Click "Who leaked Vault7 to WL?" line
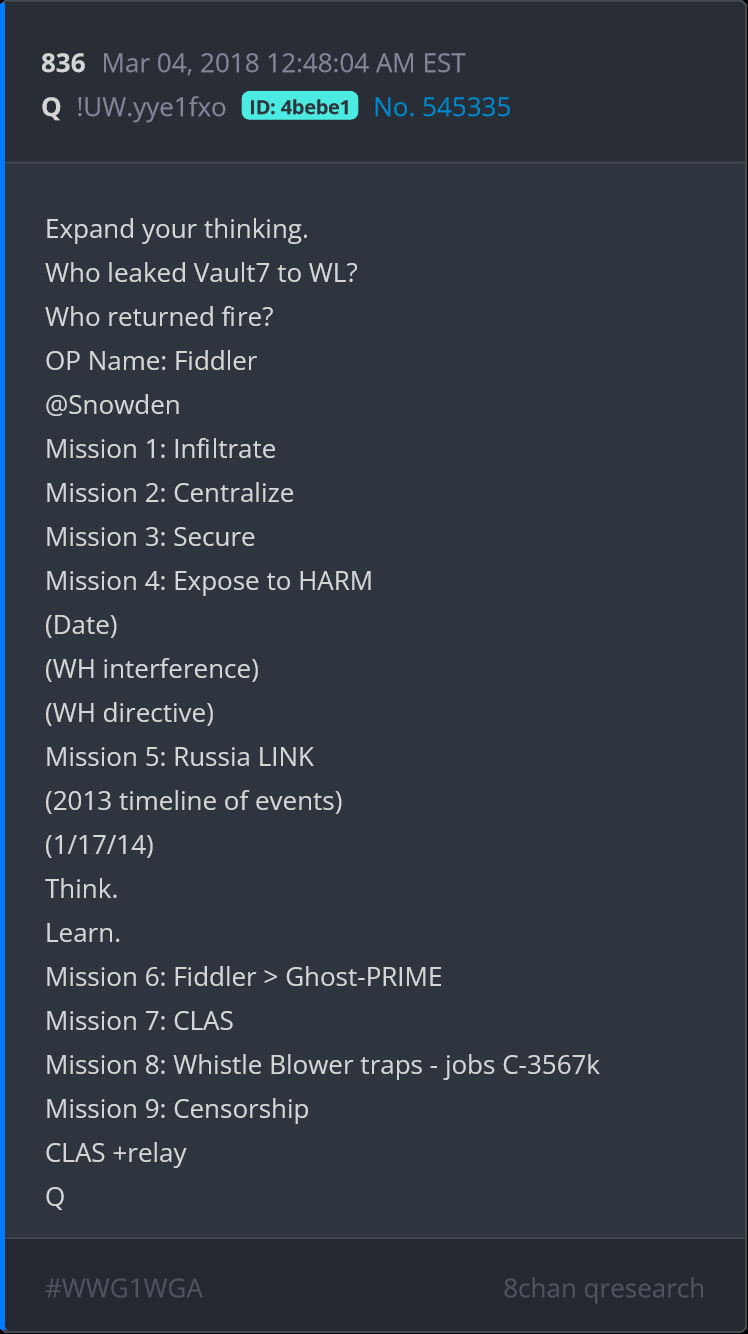The height and width of the screenshot is (1334, 748). click(x=201, y=273)
